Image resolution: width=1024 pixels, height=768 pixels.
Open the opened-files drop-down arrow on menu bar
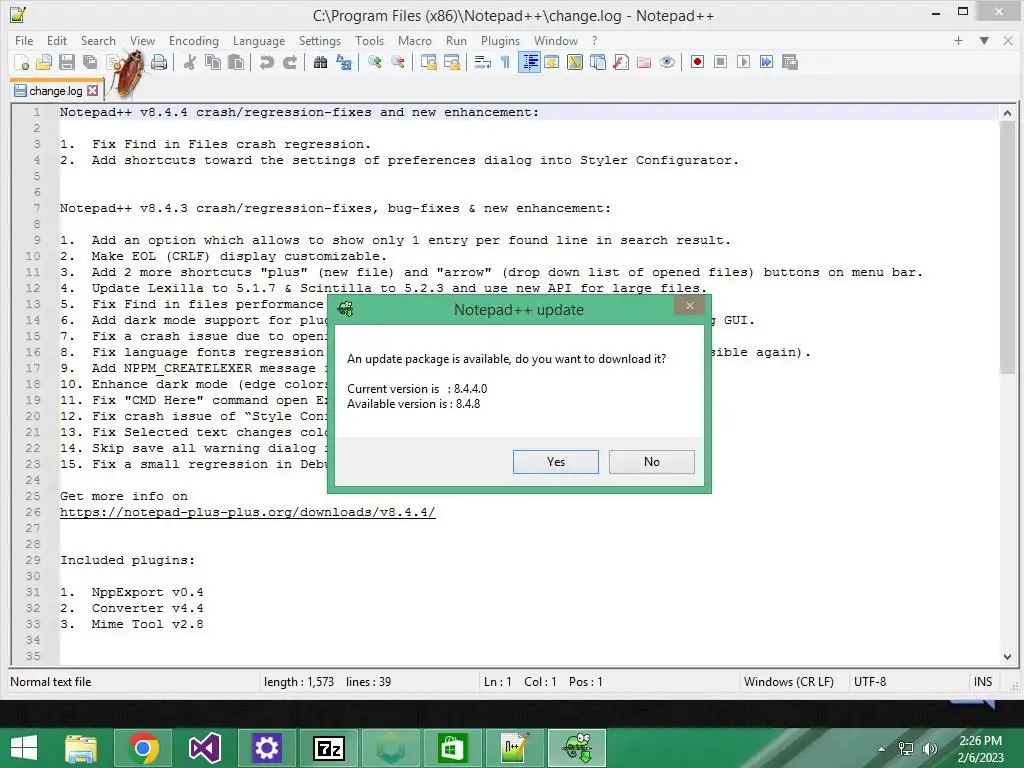(984, 40)
